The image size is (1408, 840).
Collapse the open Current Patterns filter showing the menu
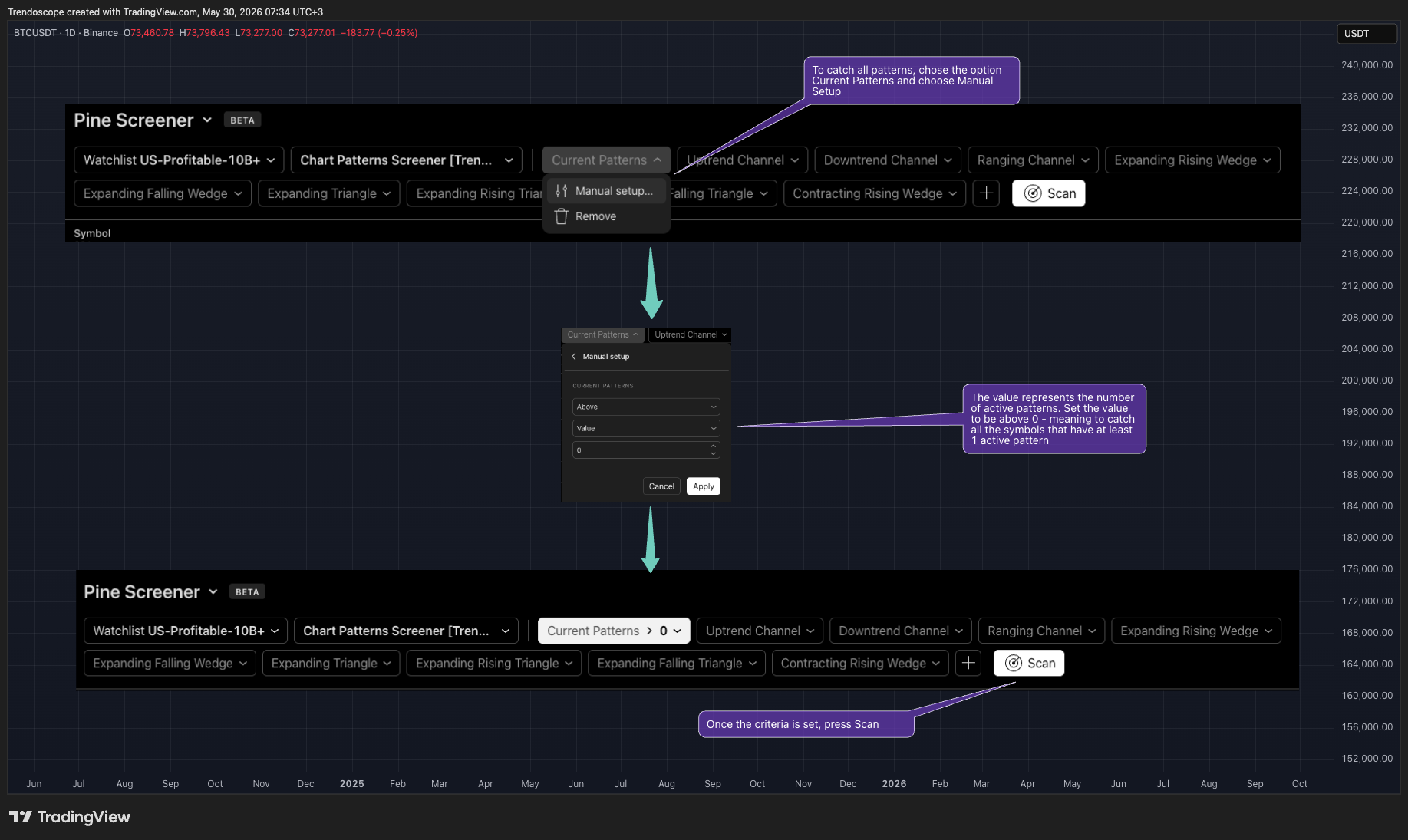point(606,160)
